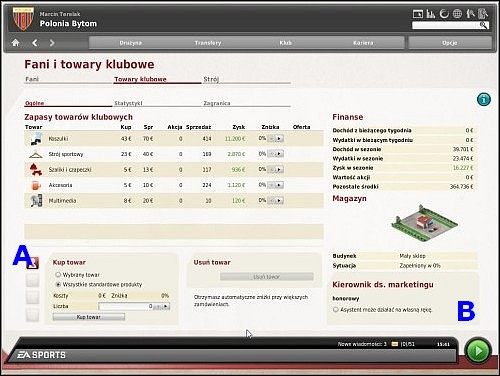Click Pozostałe środki value 364.736 €
The image size is (500, 376).
(x=461, y=186)
